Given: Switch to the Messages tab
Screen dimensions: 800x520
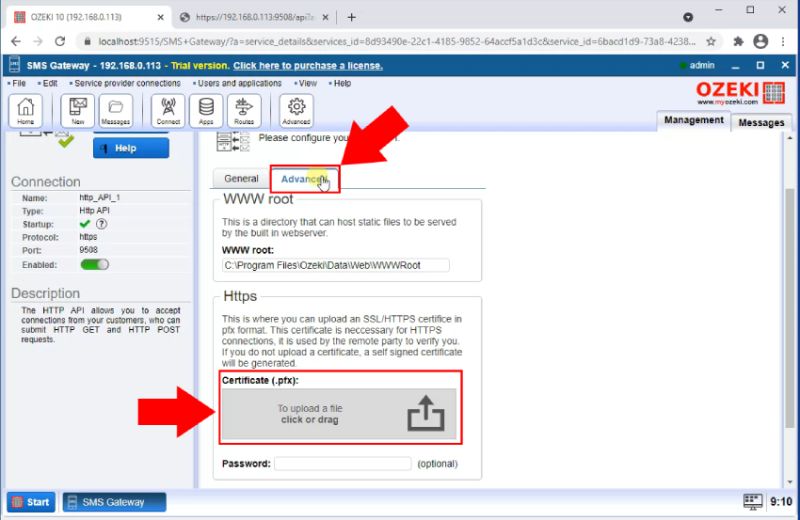Looking at the screenshot, I should click(761, 122).
